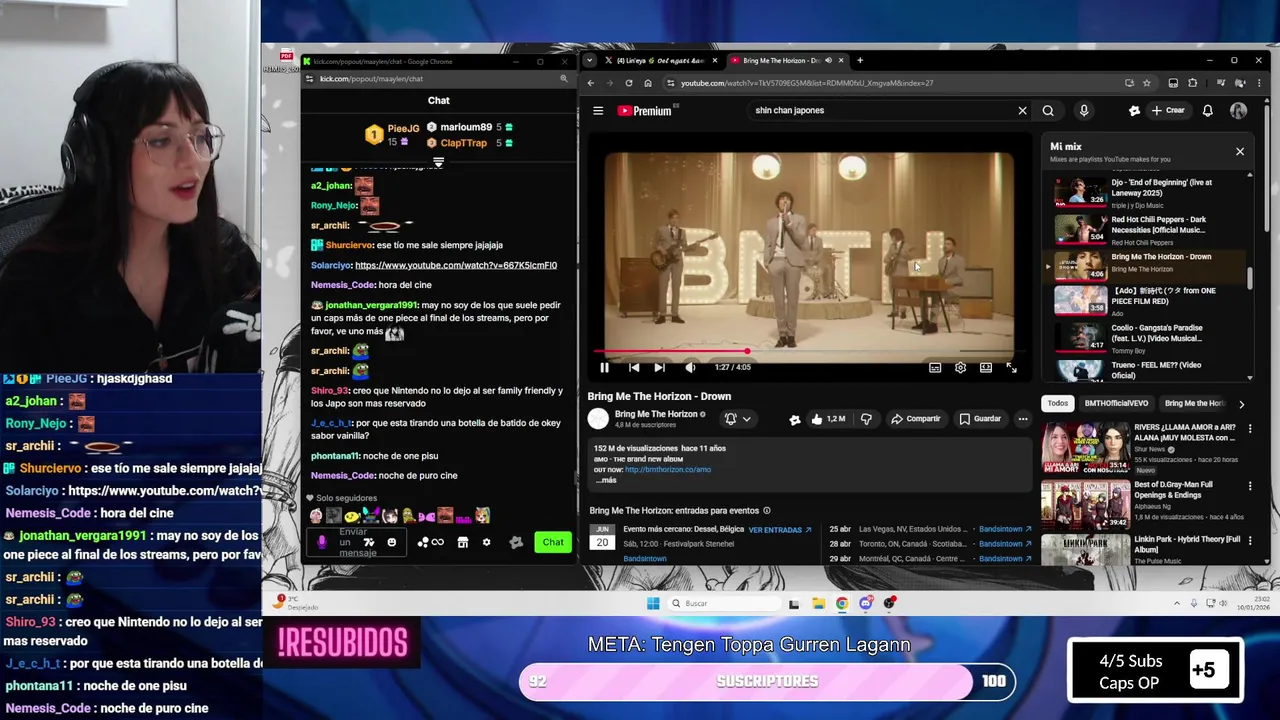
Task: Open Discord from the taskbar
Action: [x=866, y=603]
